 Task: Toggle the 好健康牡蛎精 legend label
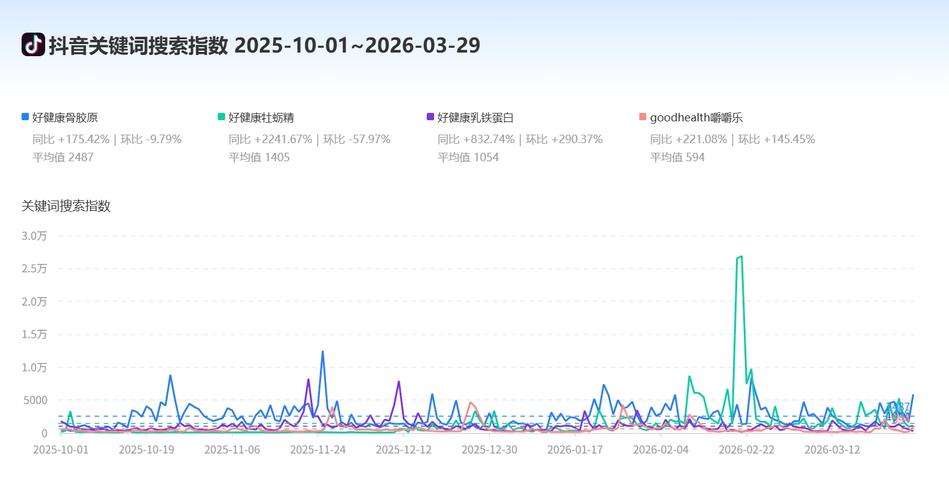(x=261, y=117)
